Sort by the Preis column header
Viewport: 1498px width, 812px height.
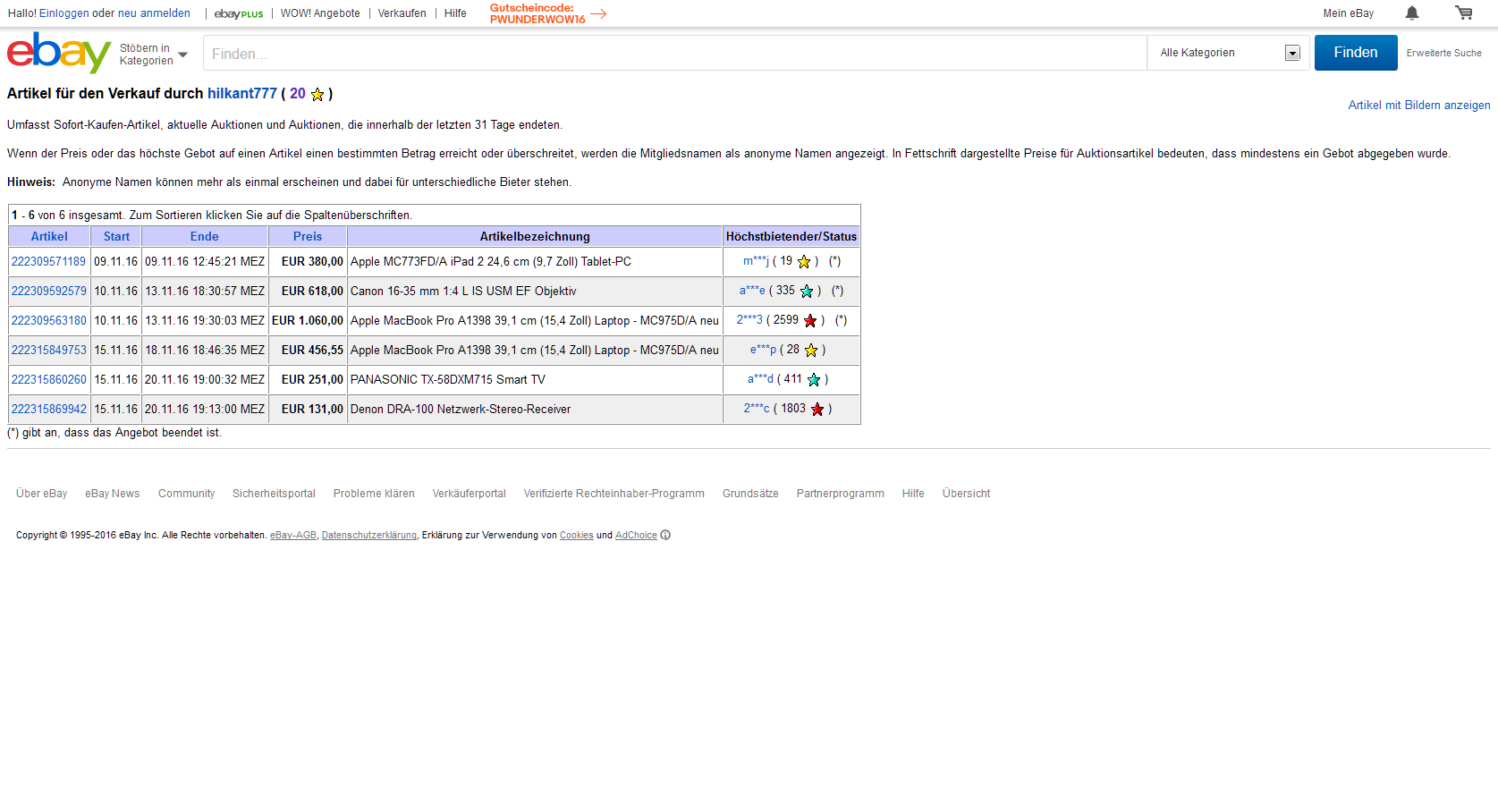pos(308,236)
